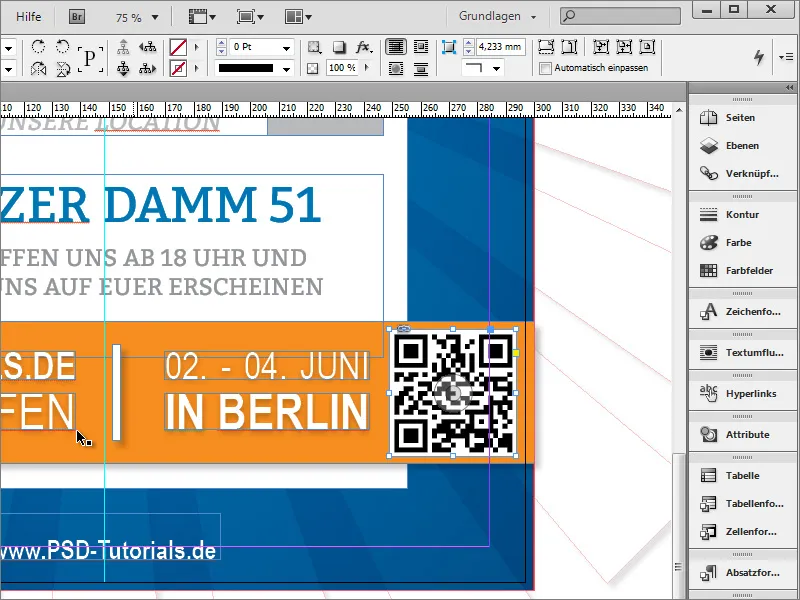Expand stroke color flyout arrow
Viewport: 800px width, 600px height.
[196, 68]
